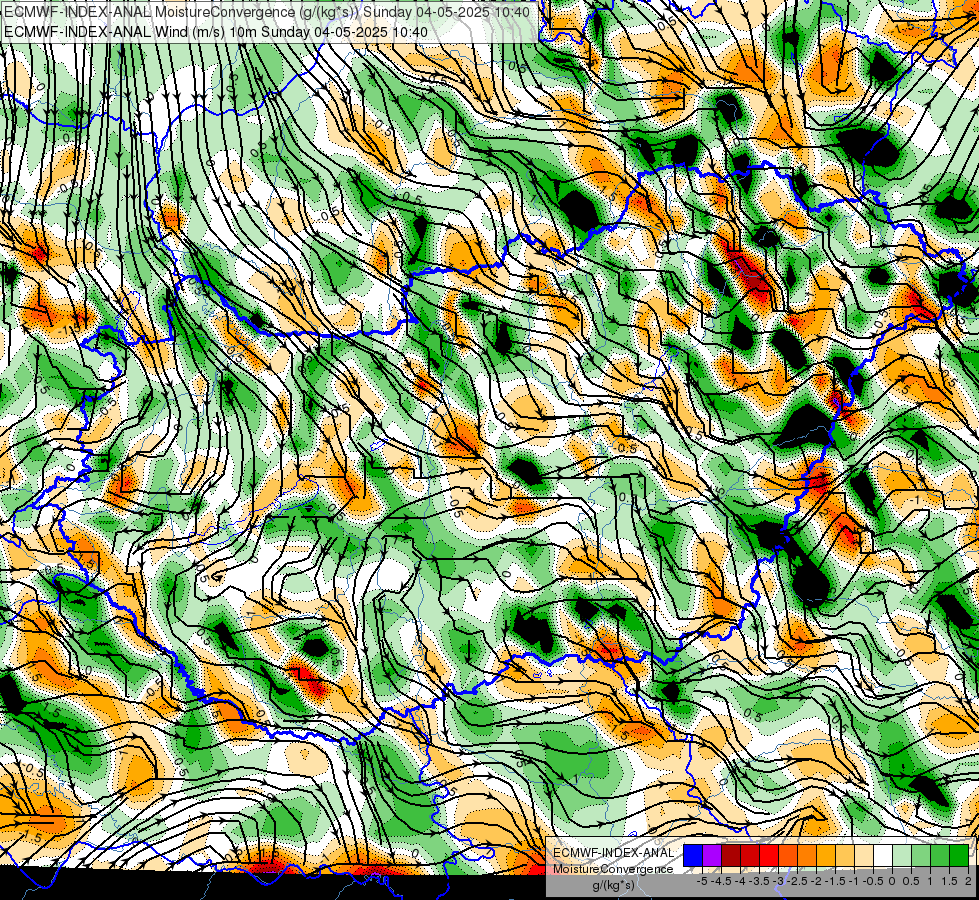Click the "g/(kg*s)" unit label in legend
Image resolution: width=979 pixels, height=900 pixels.
(x=613, y=886)
